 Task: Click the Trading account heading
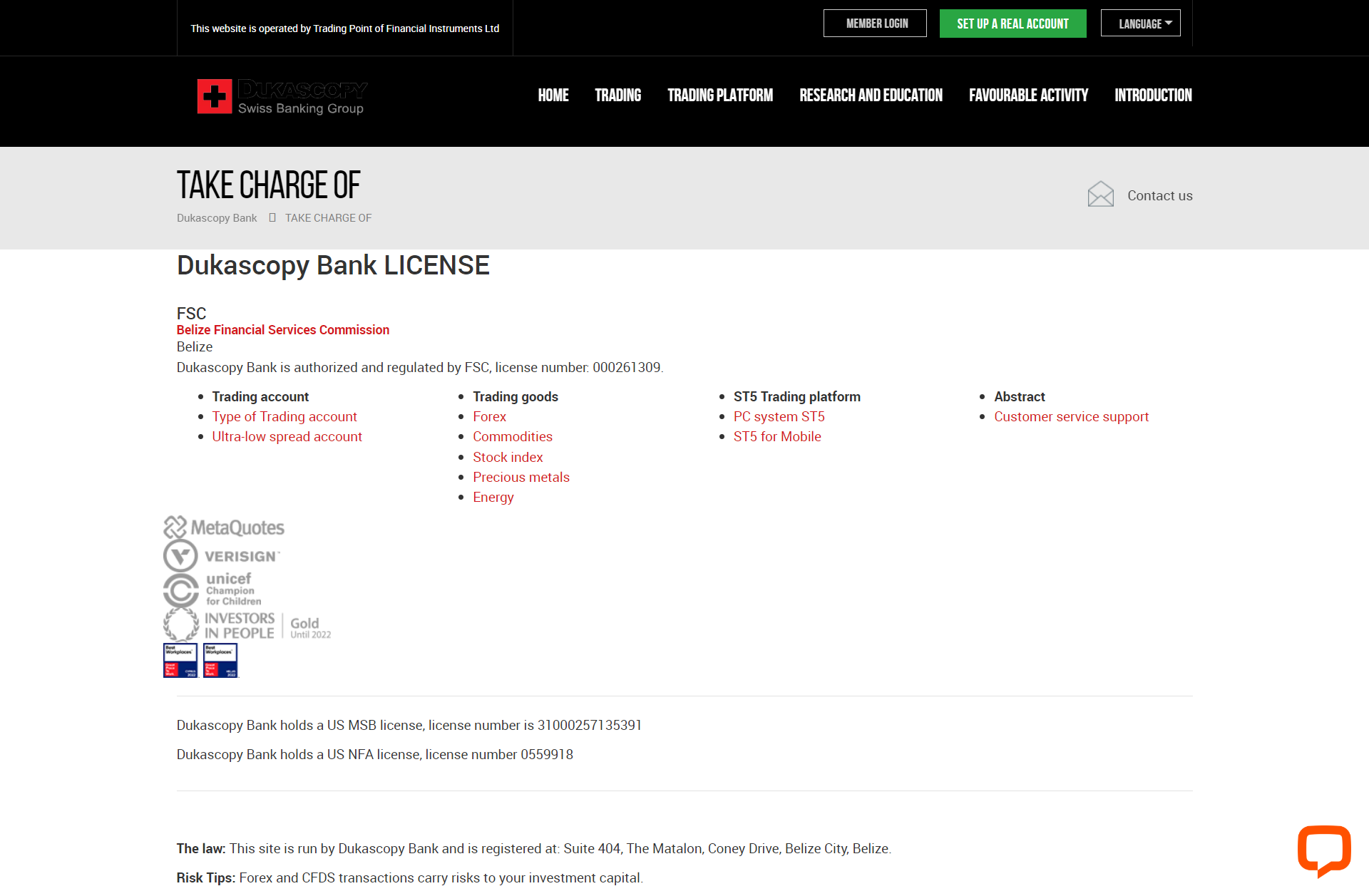(260, 396)
